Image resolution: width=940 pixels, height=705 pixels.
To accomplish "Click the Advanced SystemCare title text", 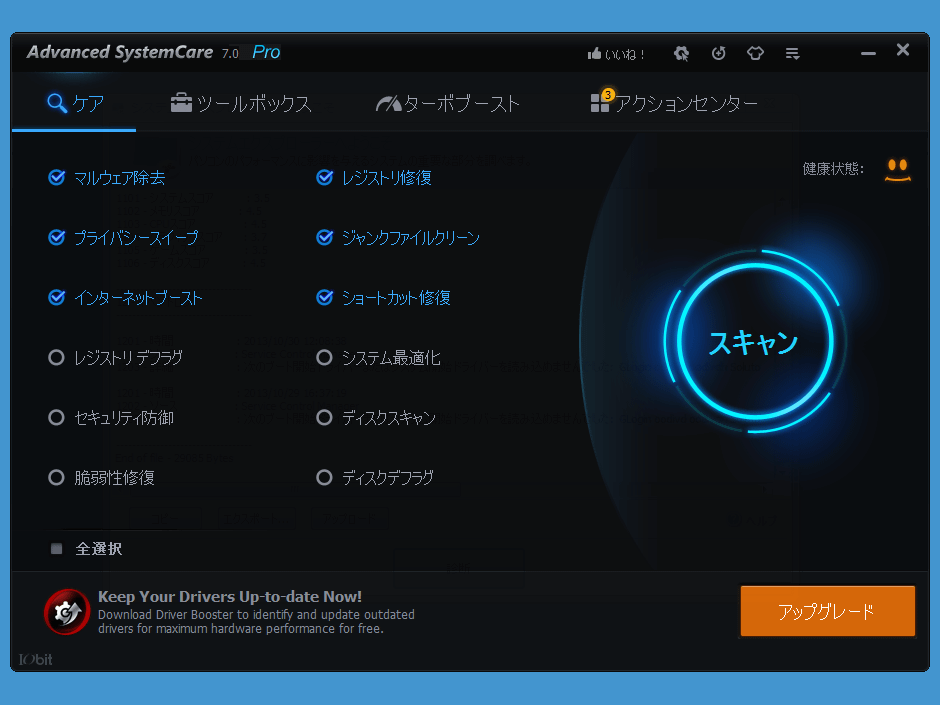I will pos(120,52).
